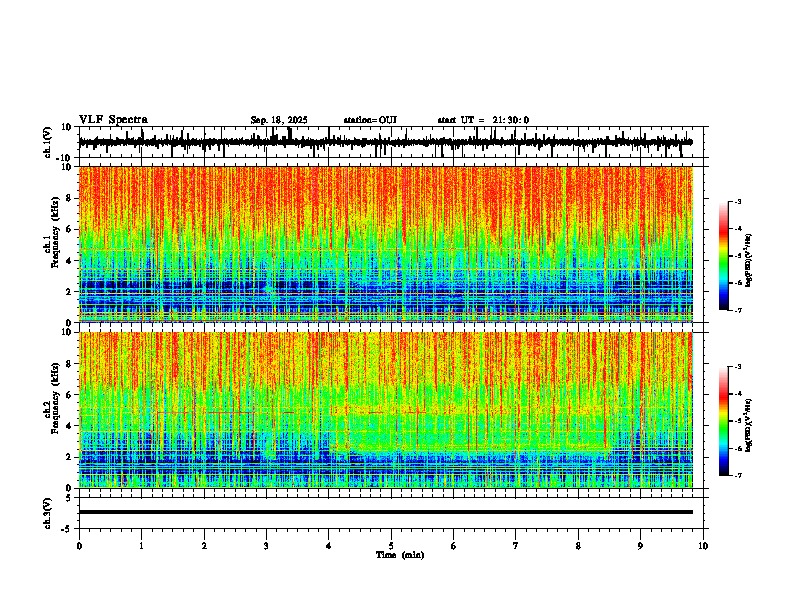Image resolution: width=792 pixels, height=612 pixels.
Task: Click the green band in the ch.2 spectrogram
Action: tap(470, 429)
